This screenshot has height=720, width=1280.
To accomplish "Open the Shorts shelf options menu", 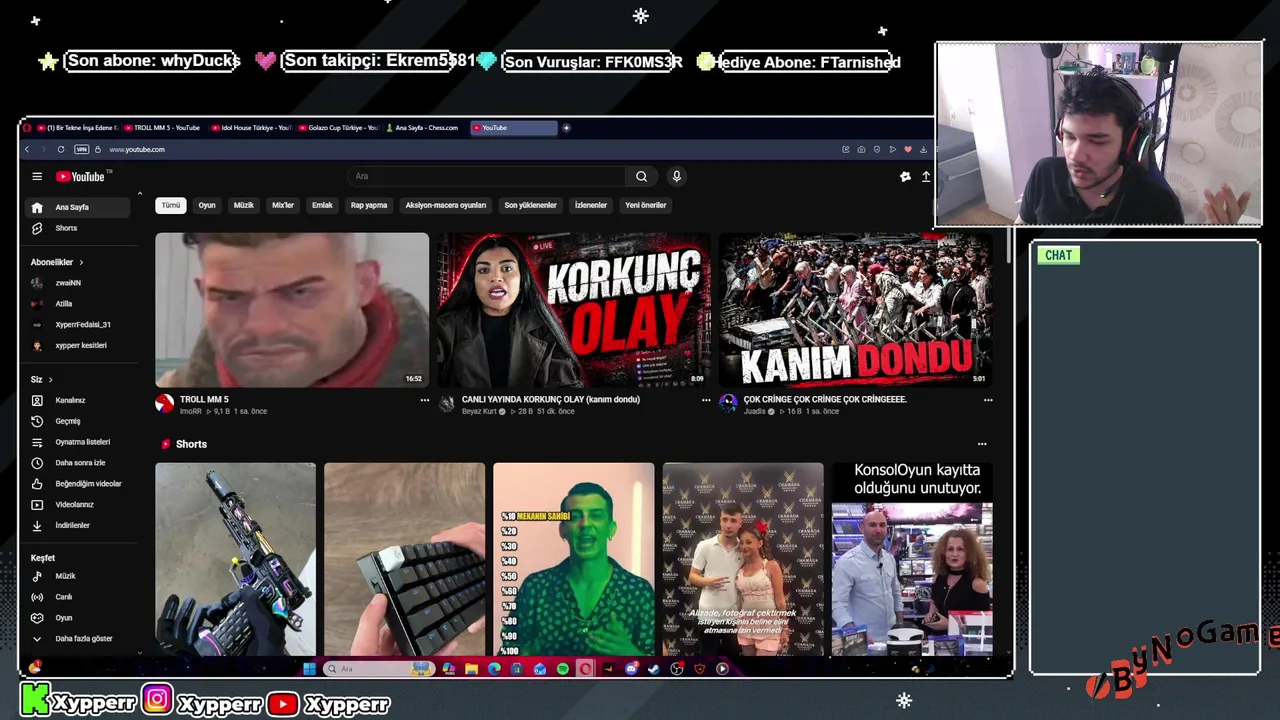I will tap(982, 444).
